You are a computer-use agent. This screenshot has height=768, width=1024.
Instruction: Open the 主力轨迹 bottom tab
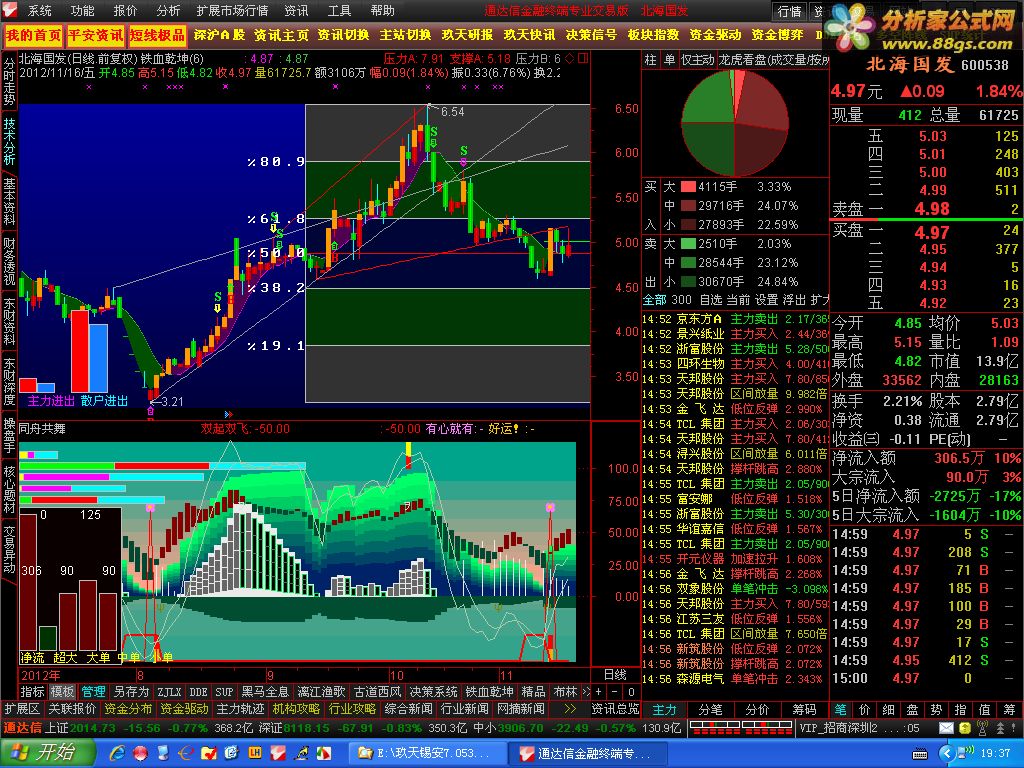(240, 709)
